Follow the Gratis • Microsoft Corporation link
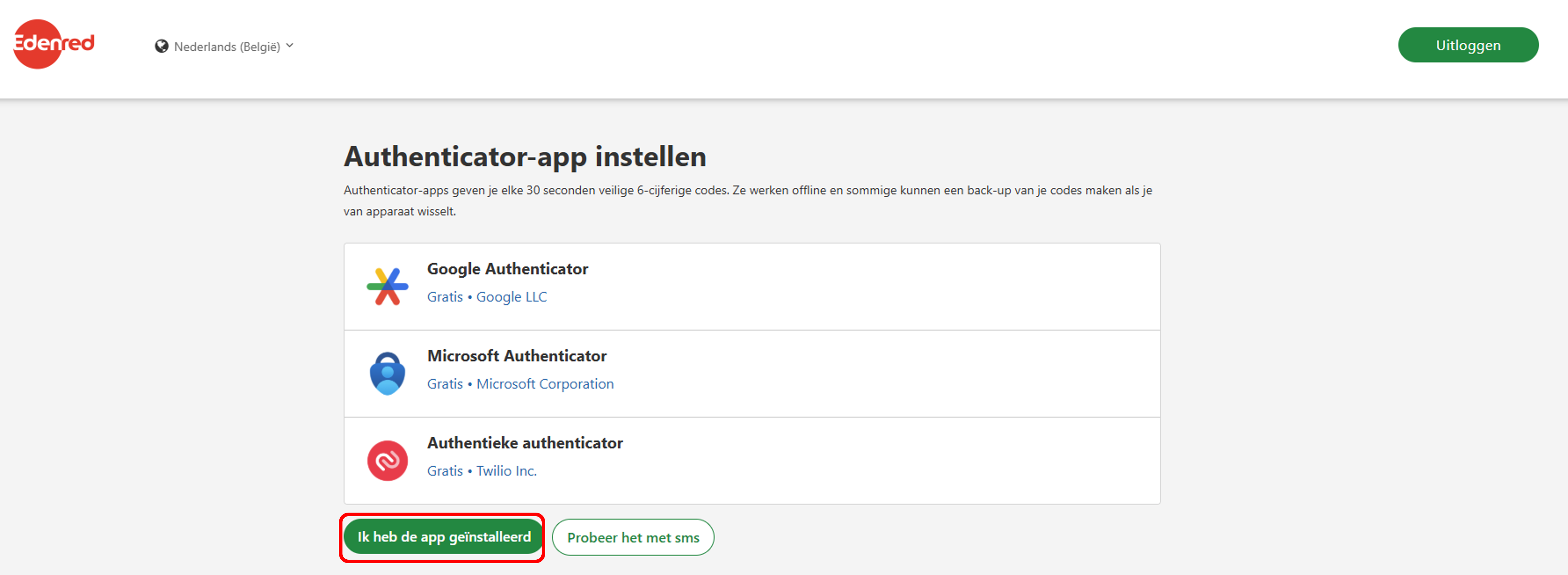 coord(520,384)
